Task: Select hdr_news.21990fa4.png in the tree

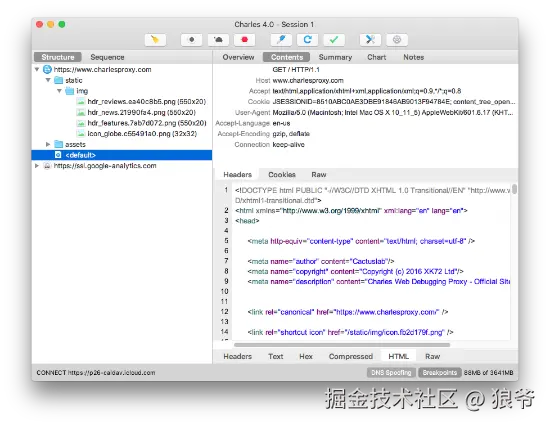Action: tap(141, 112)
